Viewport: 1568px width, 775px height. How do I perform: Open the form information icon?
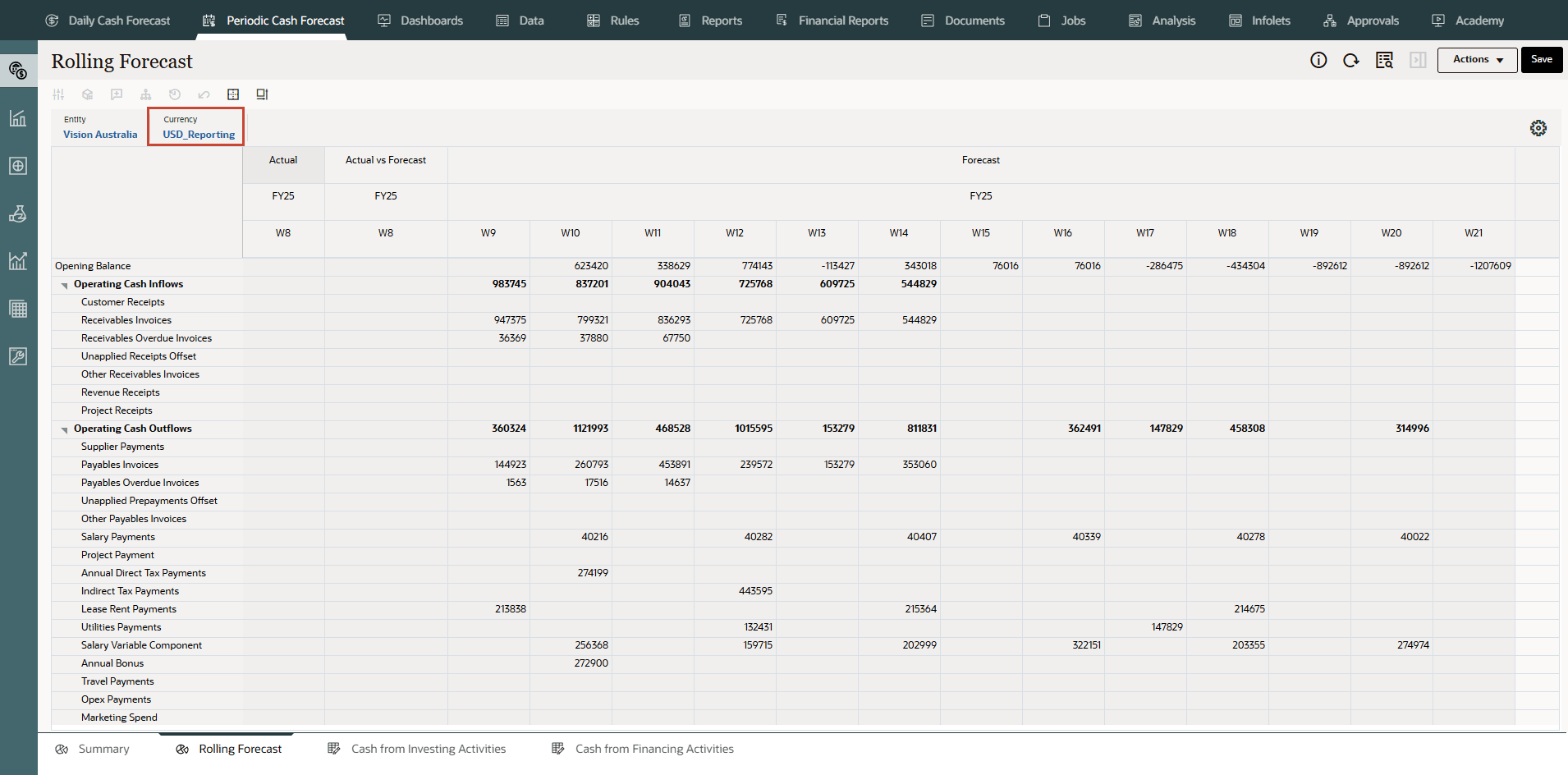point(1318,60)
